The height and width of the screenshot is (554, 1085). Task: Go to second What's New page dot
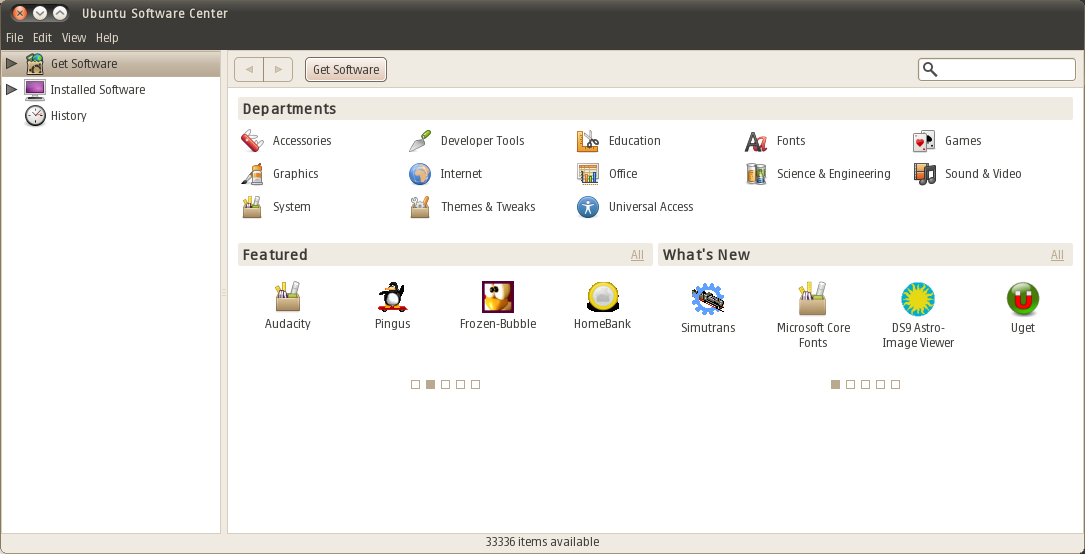tap(850, 385)
